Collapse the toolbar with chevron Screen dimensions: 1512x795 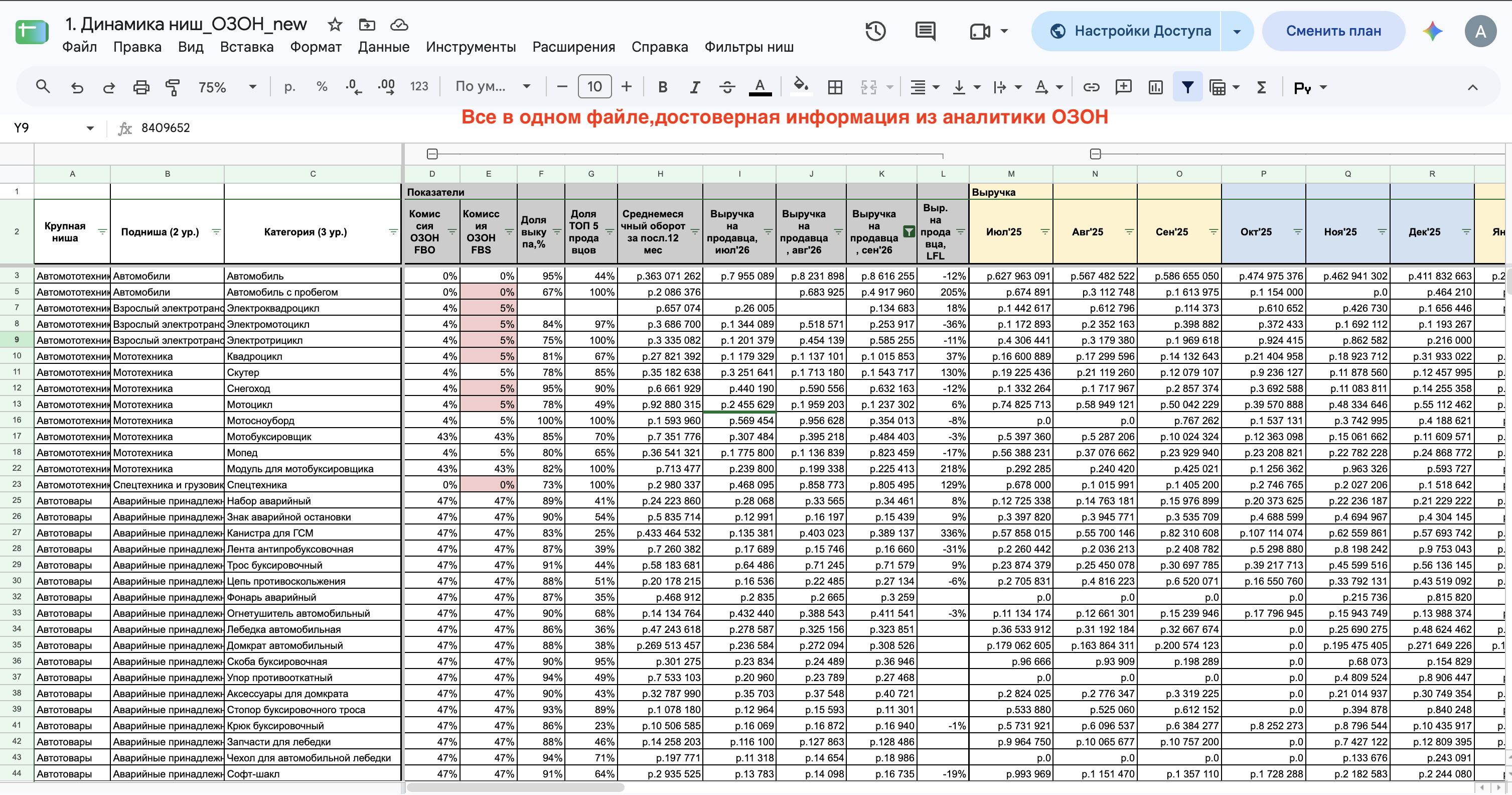point(1473,87)
